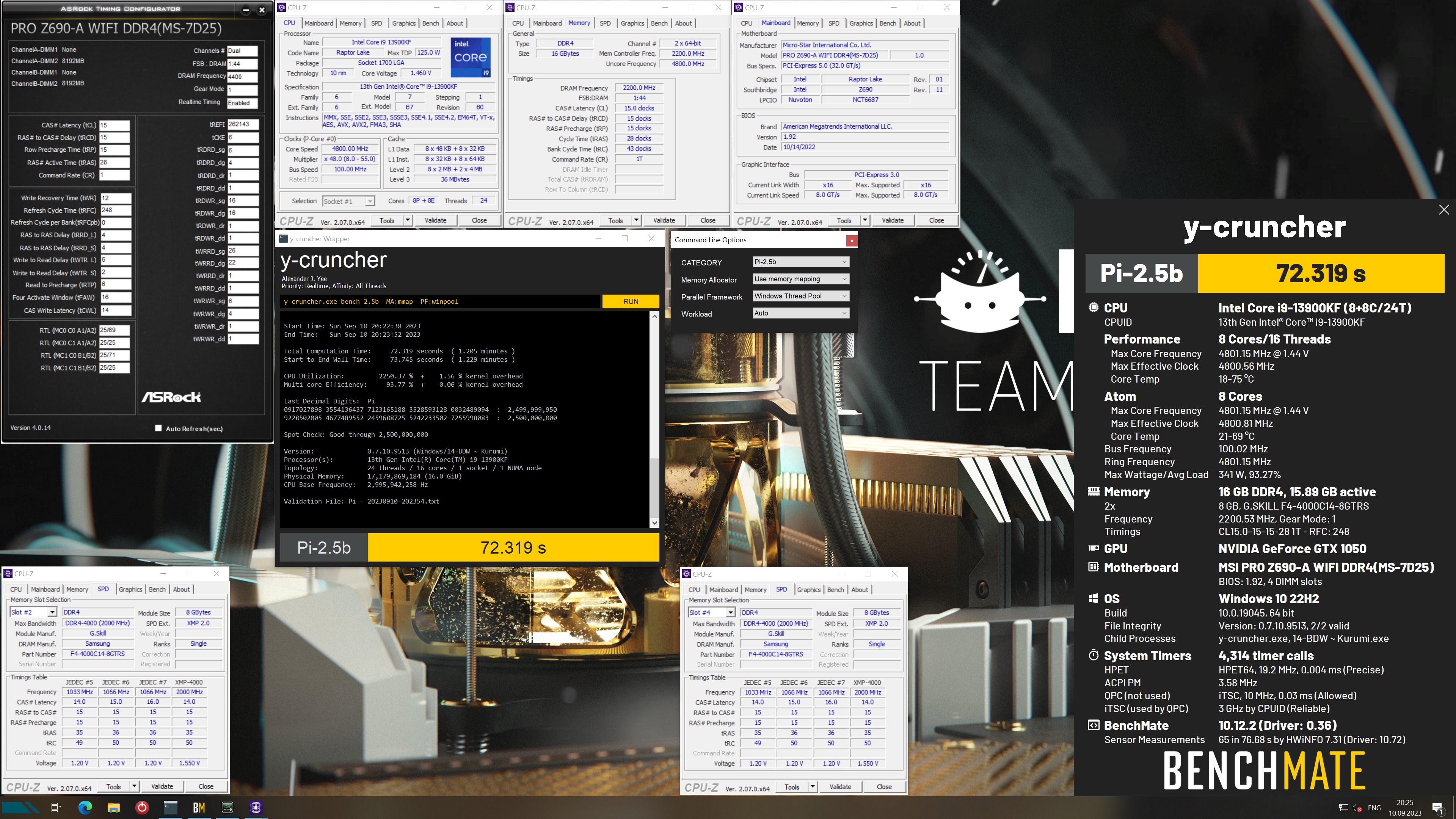The image size is (1456, 819).
Task: Open the ASRock Timing Configurator MEM taskbar icon
Action: (x=227, y=808)
